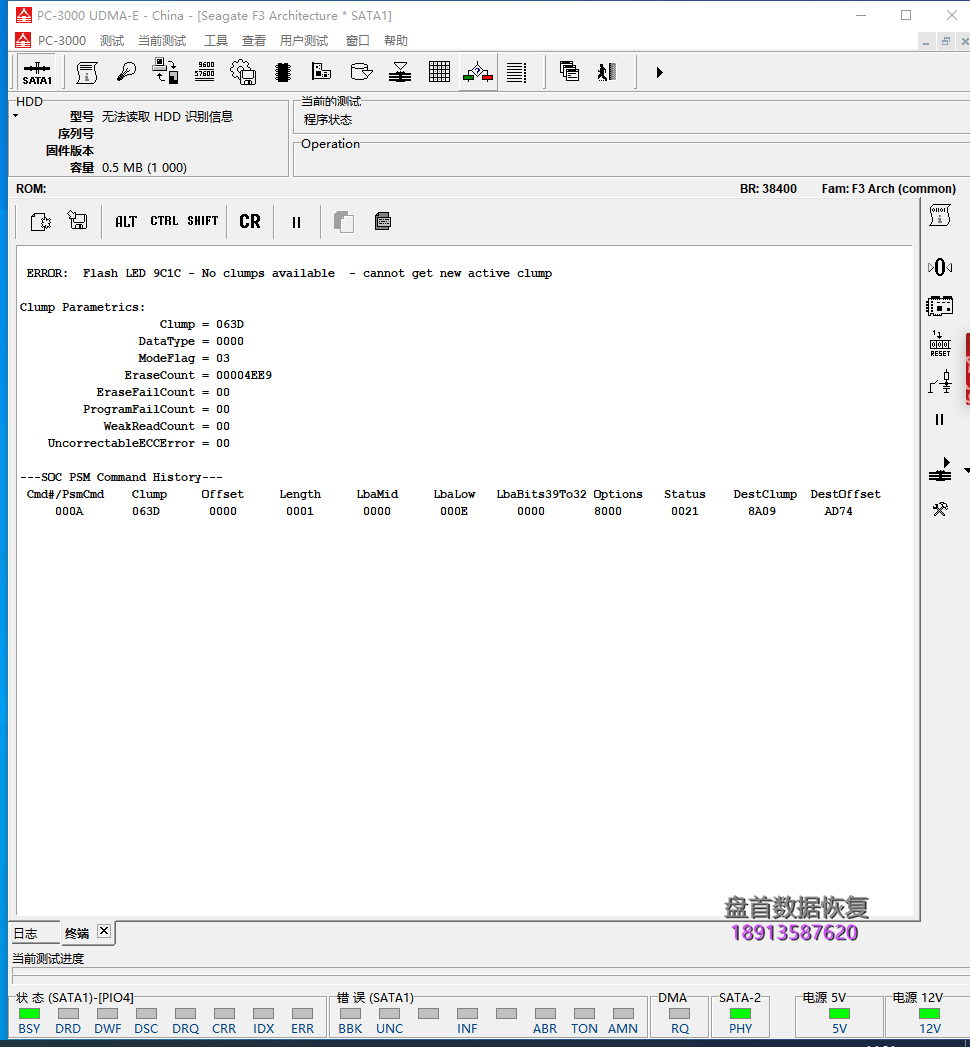Restore the inner MDI child window
Screen dimensions: 970x1047
pos(946,42)
